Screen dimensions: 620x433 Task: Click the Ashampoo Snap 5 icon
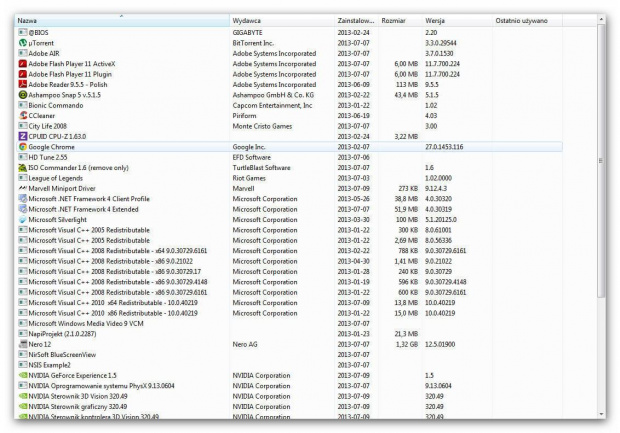pos(23,95)
